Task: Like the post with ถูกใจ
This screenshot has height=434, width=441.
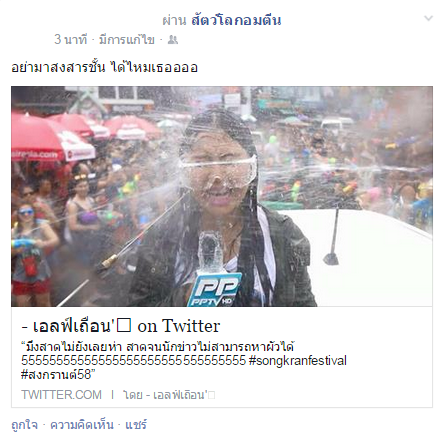Action: tap(24, 425)
